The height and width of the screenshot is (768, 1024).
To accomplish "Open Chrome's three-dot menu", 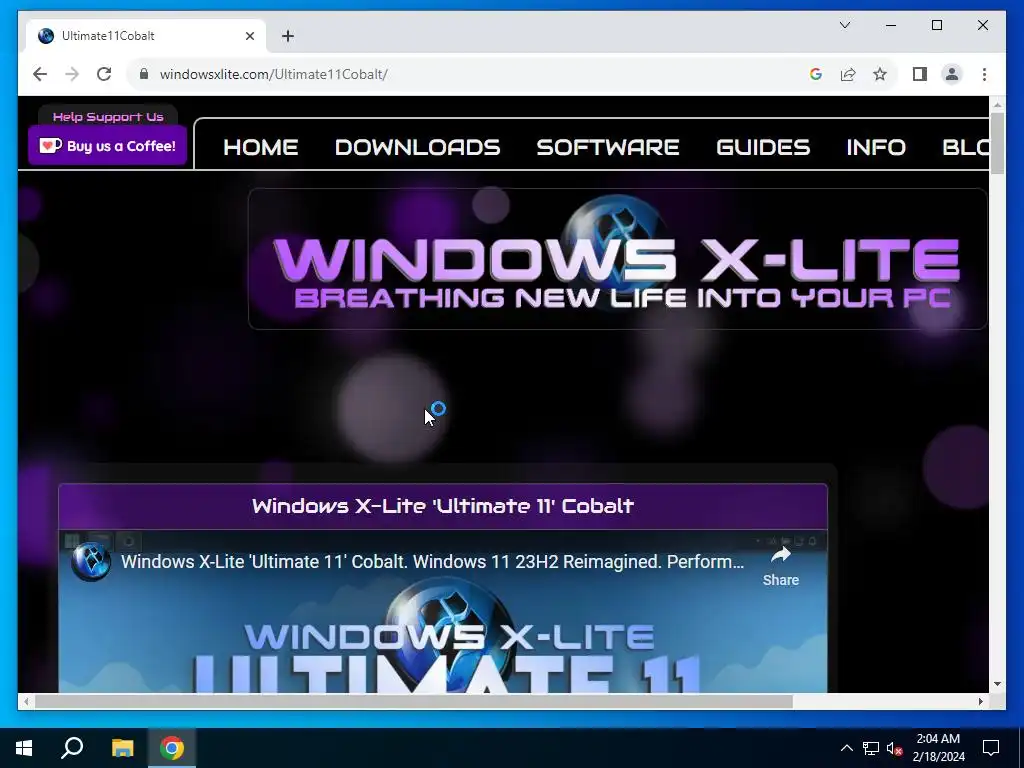I will 984,74.
